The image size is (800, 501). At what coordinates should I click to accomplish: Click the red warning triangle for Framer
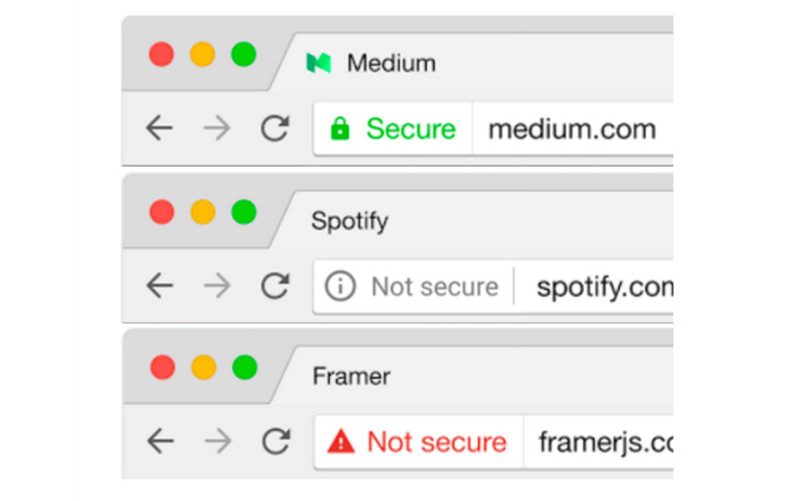[341, 441]
